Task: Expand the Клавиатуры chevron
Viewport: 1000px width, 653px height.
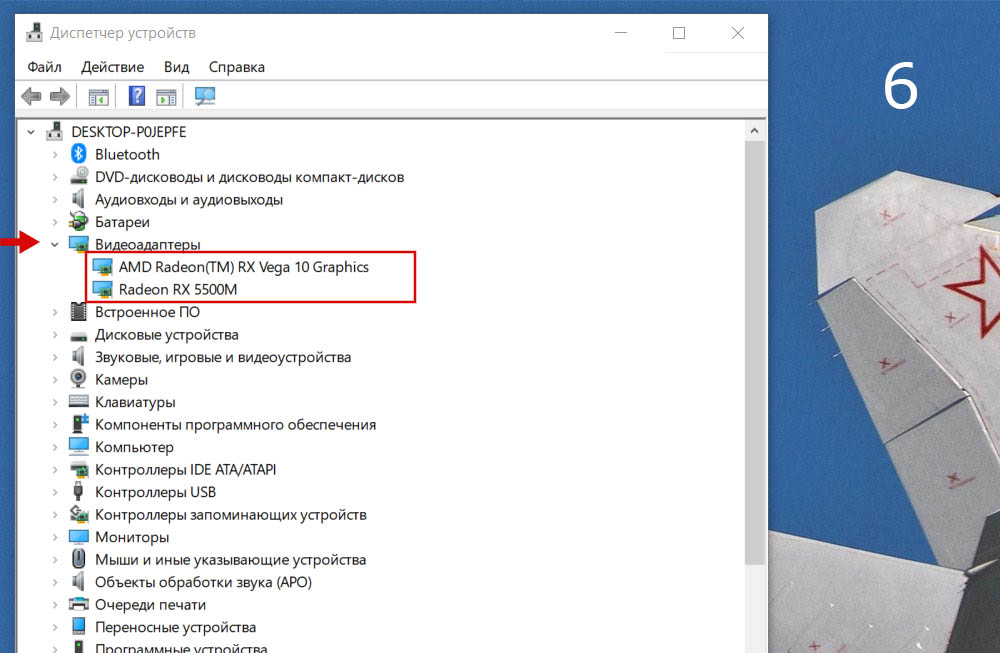Action: click(55, 402)
